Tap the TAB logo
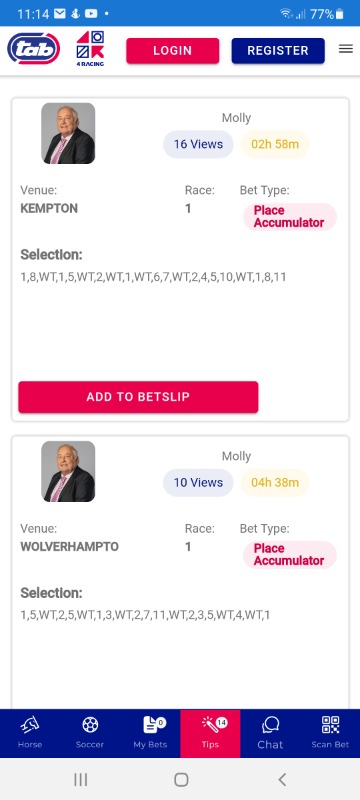The width and height of the screenshot is (360, 800). 34,49
